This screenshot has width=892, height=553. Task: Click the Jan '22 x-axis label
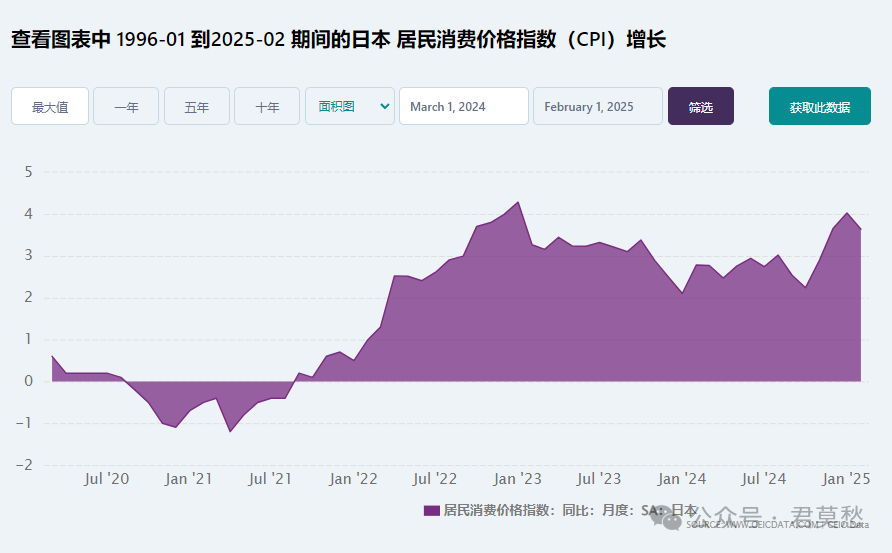coord(353,479)
